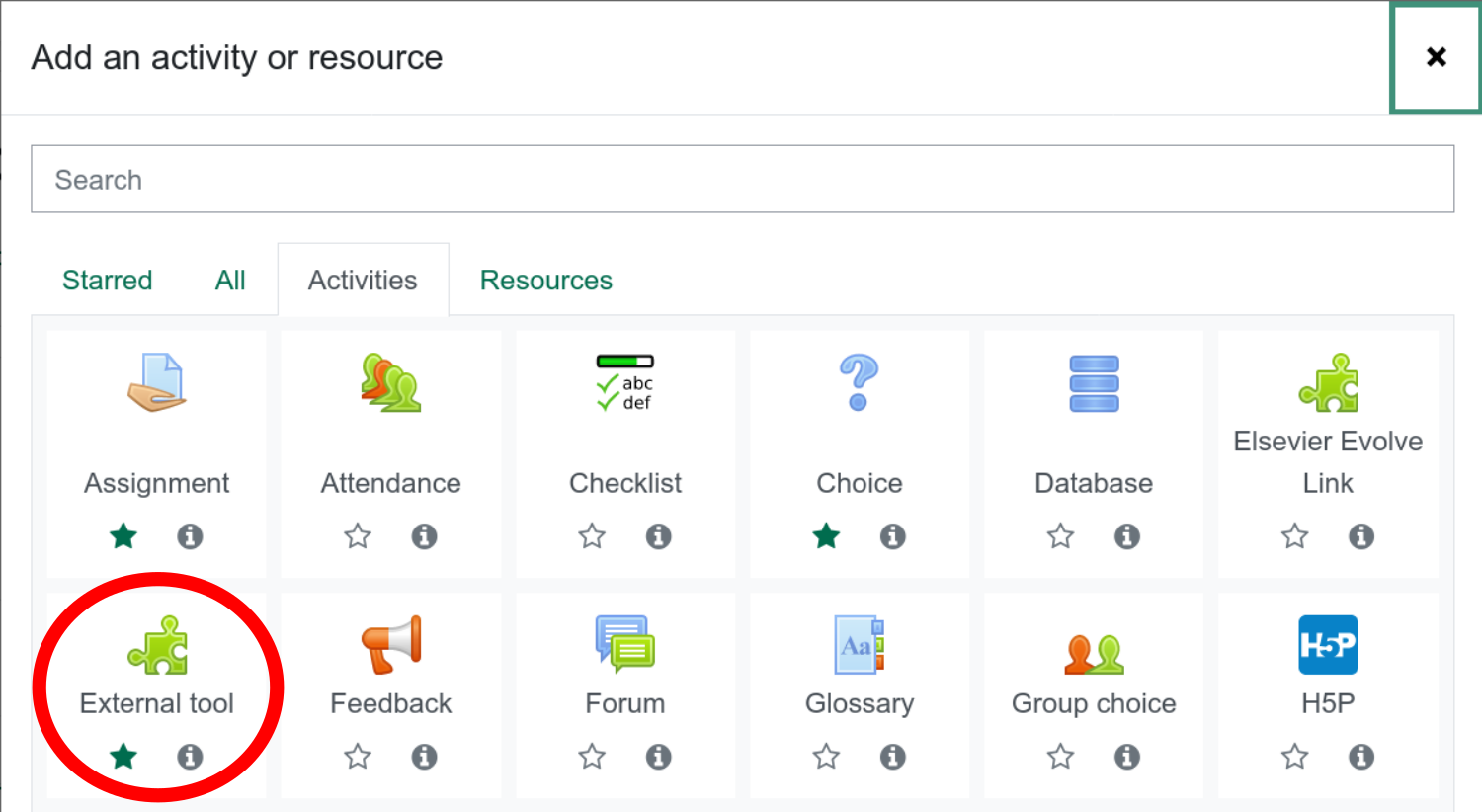Image resolution: width=1482 pixels, height=812 pixels.
Task: Click the Choice label
Action: click(859, 483)
